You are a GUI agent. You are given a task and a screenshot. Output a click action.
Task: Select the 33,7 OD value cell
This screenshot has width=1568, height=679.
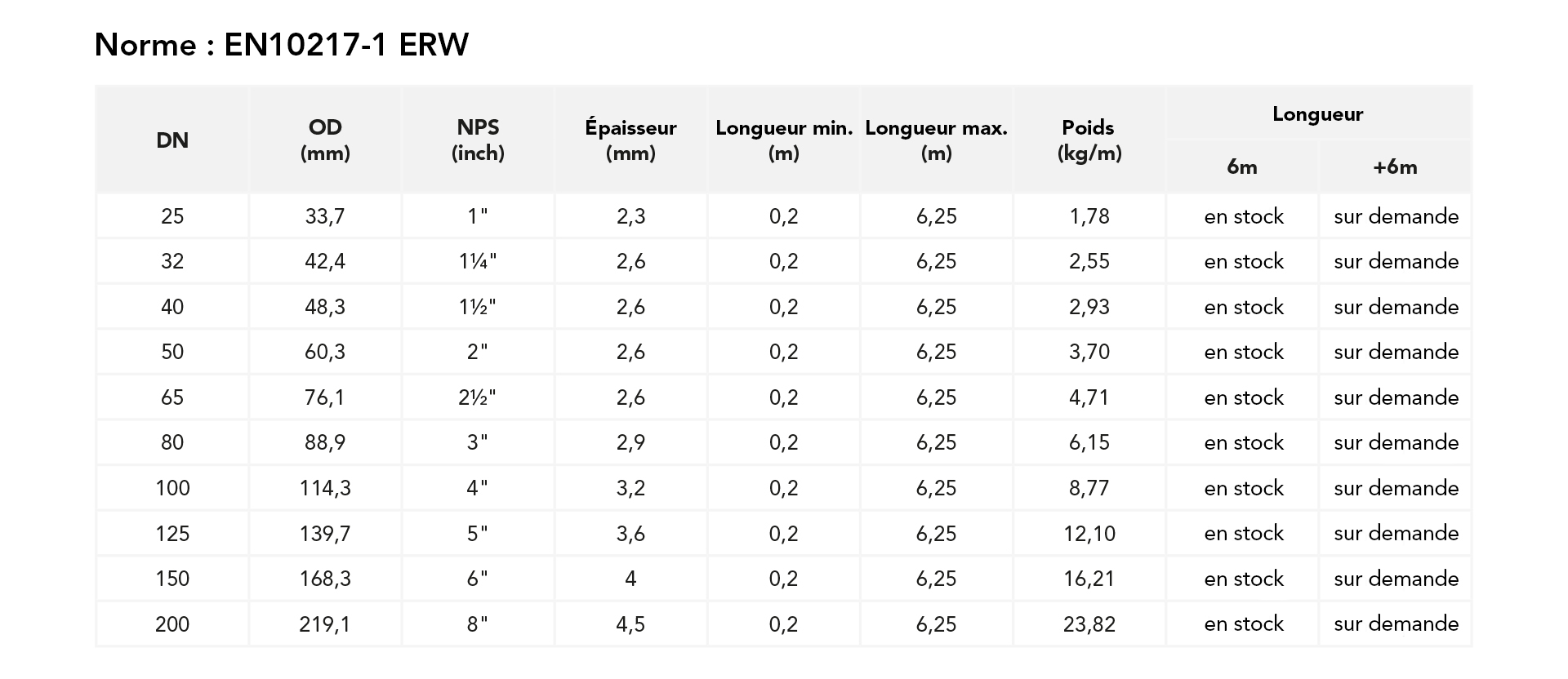click(325, 216)
